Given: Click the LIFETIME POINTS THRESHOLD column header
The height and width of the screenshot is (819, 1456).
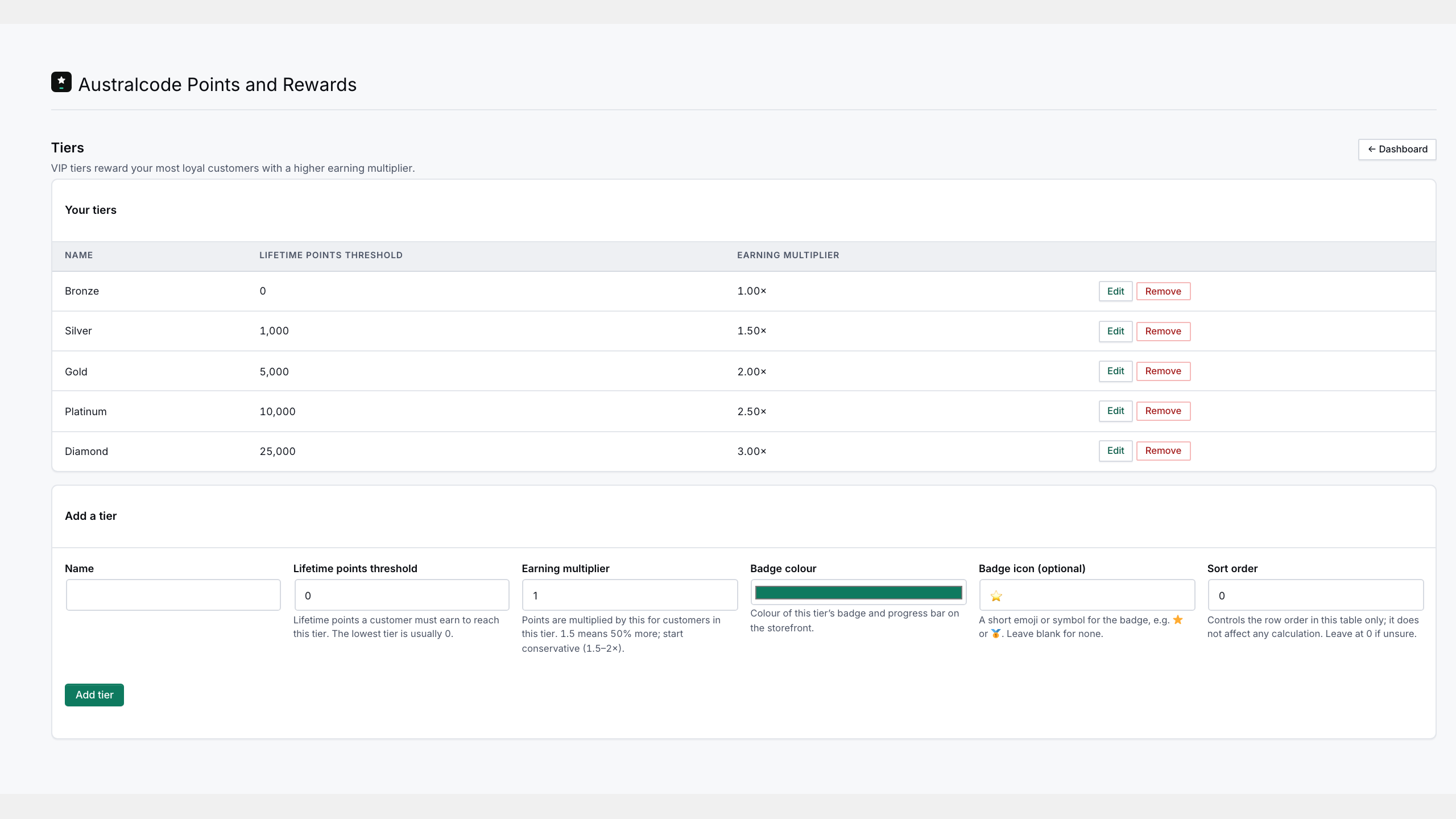Looking at the screenshot, I should tap(331, 255).
